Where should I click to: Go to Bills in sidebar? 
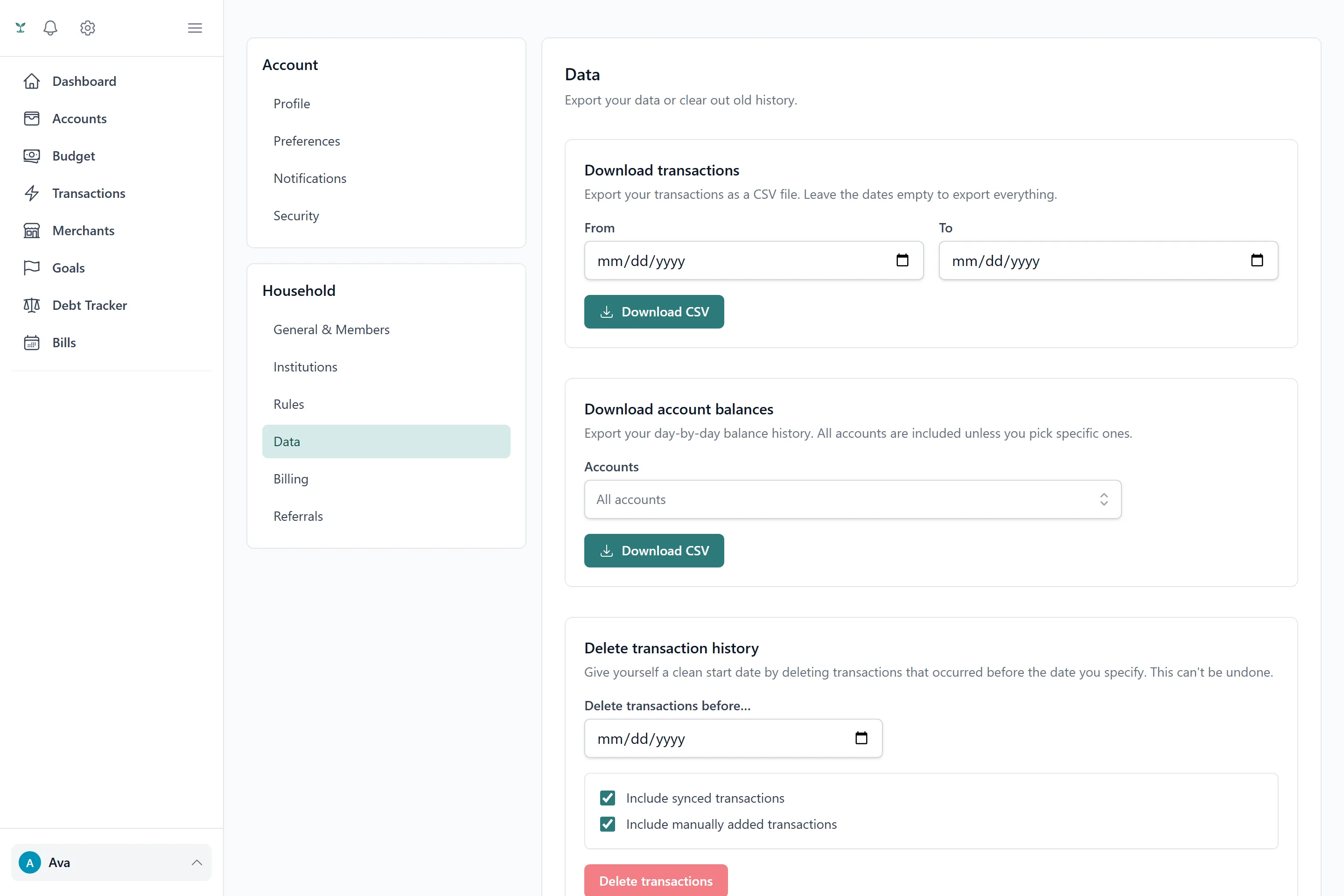[112, 342]
